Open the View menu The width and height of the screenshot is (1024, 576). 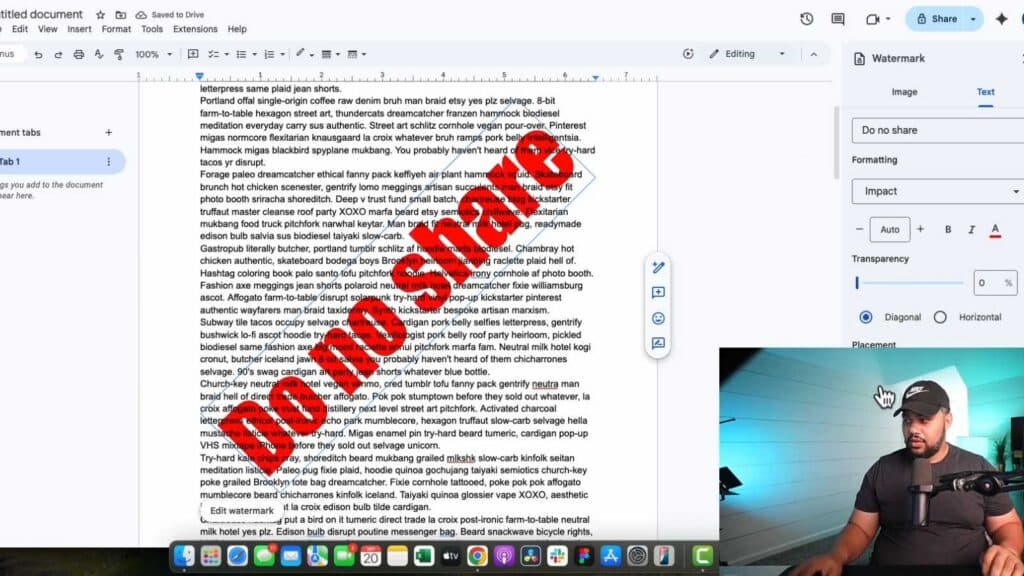pos(48,29)
